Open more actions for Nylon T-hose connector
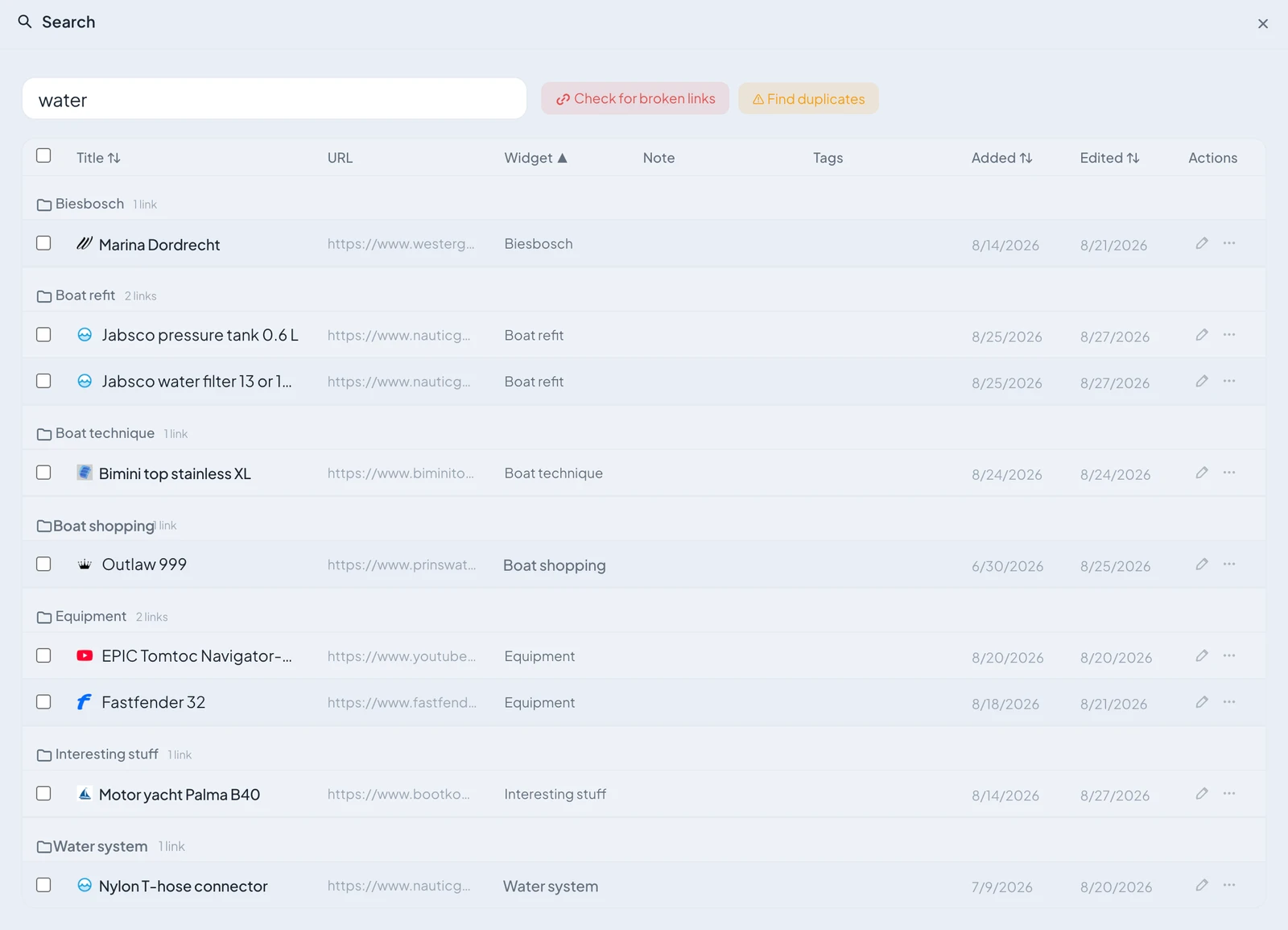Image resolution: width=1288 pixels, height=930 pixels. tap(1229, 886)
